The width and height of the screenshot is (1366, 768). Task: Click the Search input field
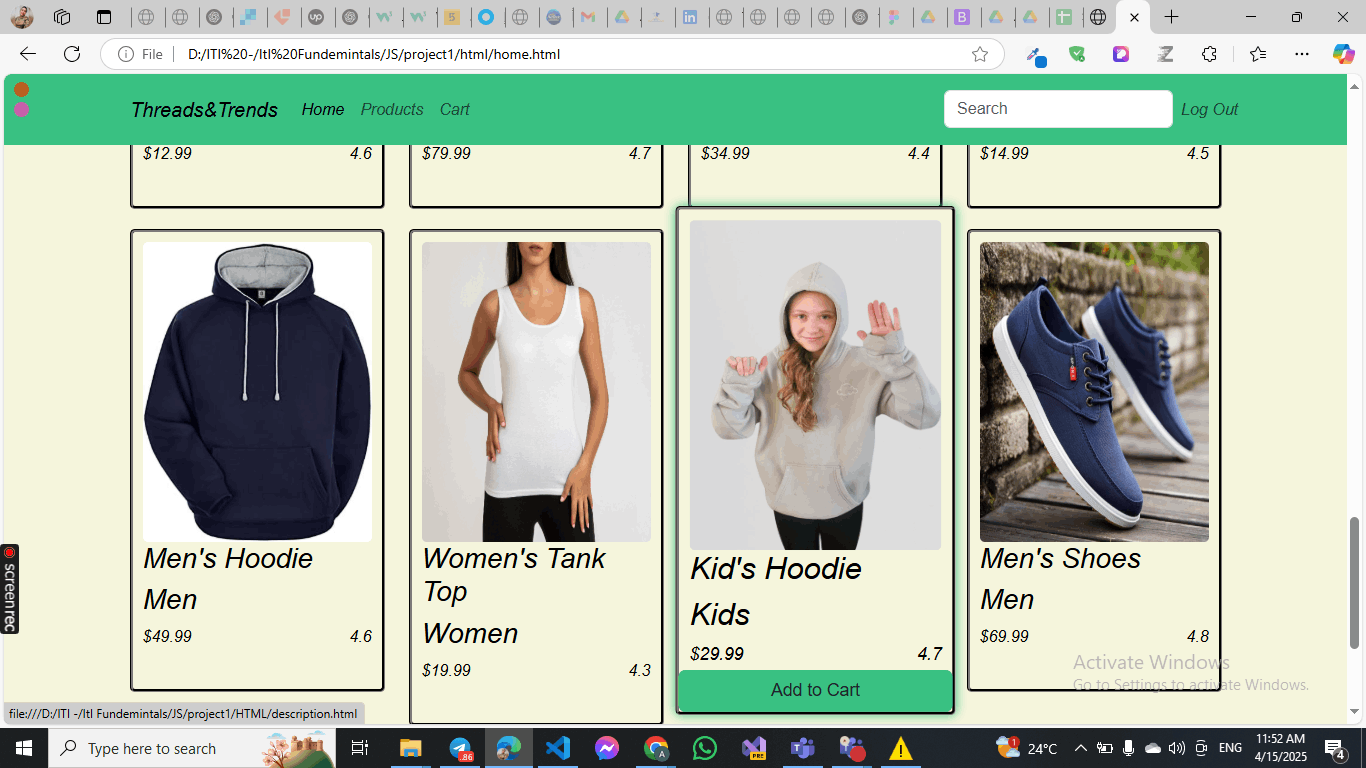pyautogui.click(x=1057, y=109)
